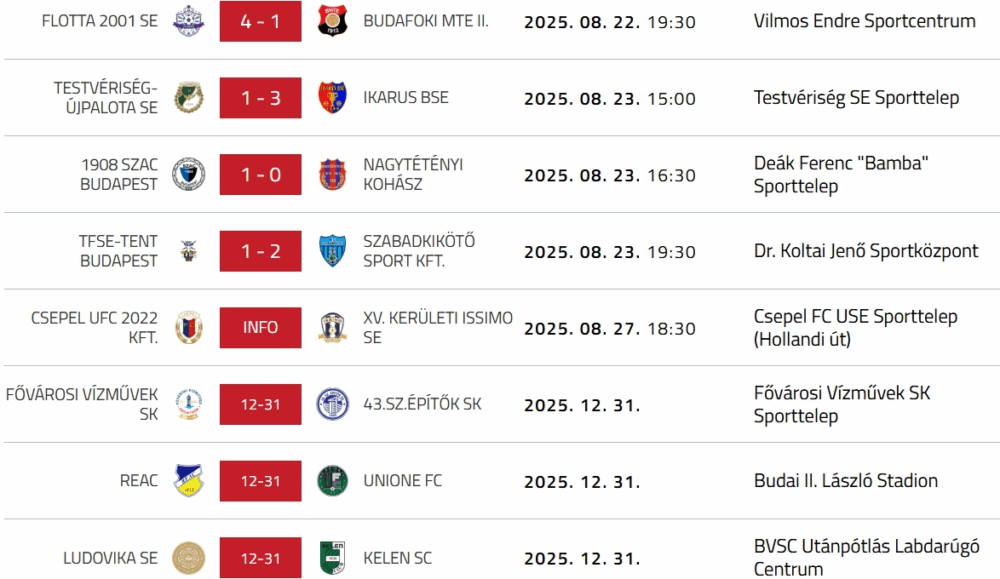This screenshot has height=579, width=1000.
Task: Click the Ludovika SE team crest
Action: pyautogui.click(x=187, y=557)
